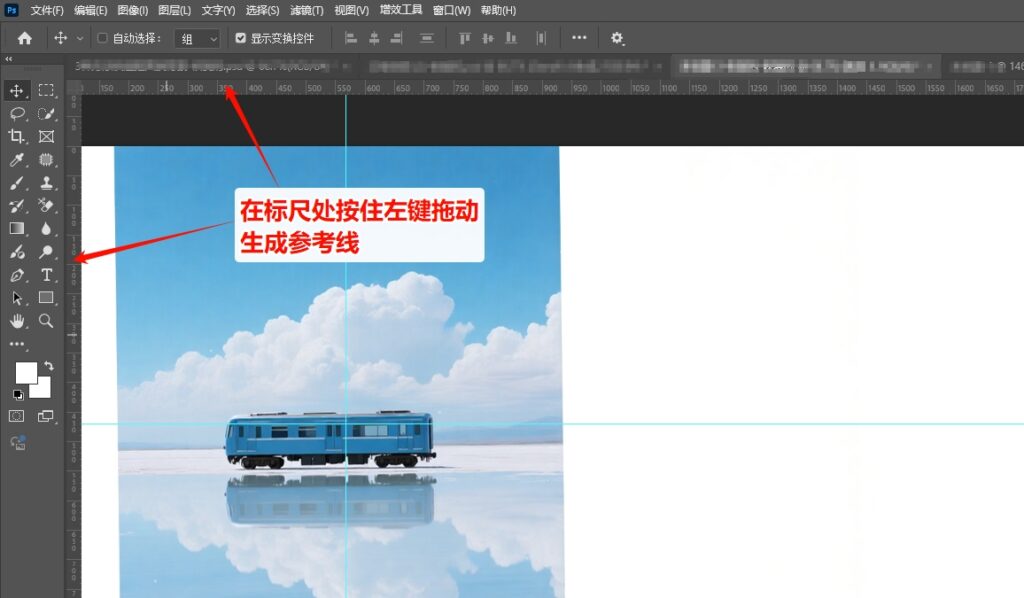Select the Eyedropper tool
Screen dimensions: 1024x598
tap(16, 160)
